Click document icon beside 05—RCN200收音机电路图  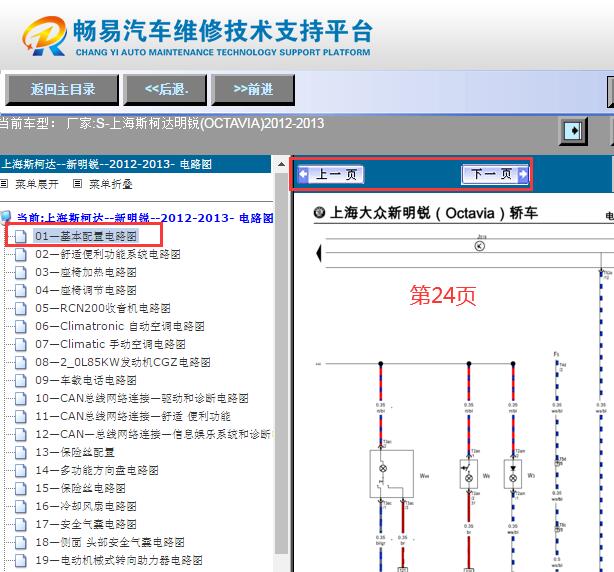point(21,309)
